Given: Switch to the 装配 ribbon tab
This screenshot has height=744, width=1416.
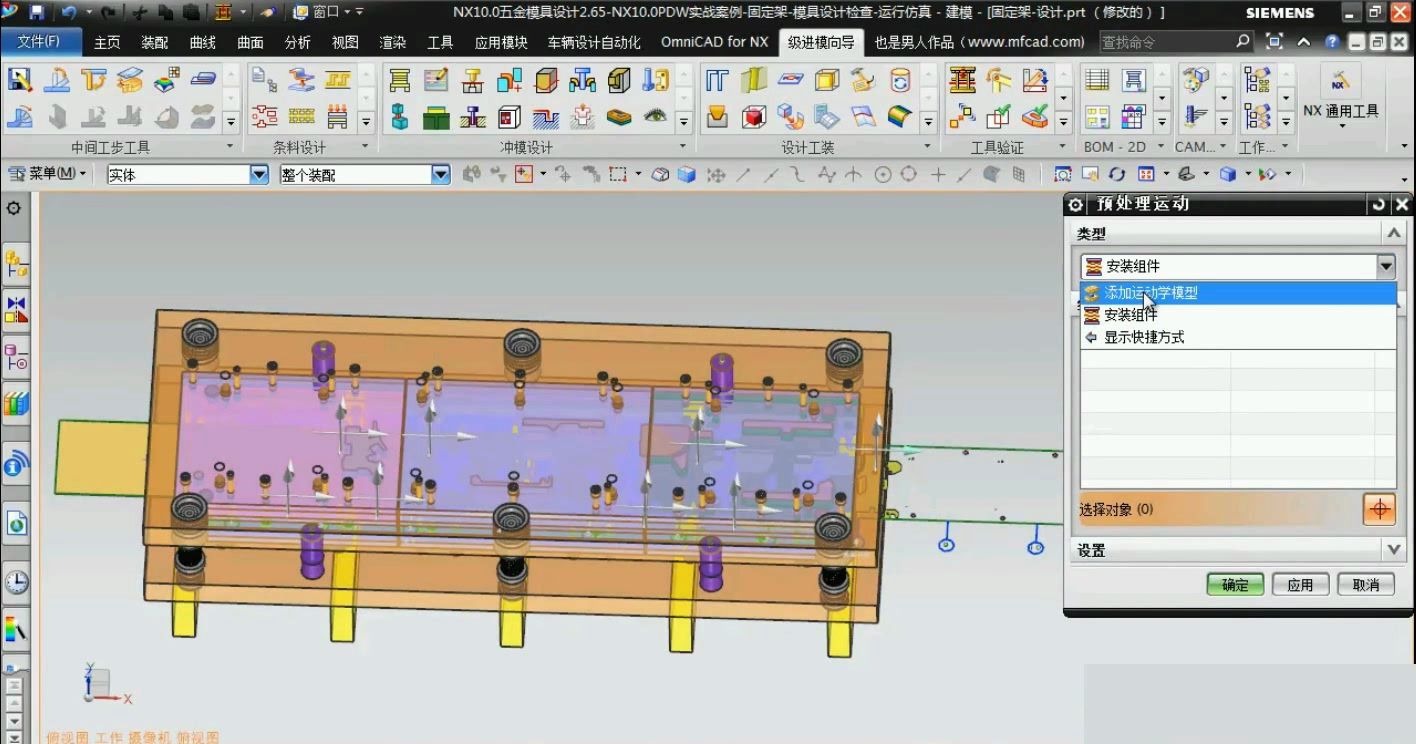Looking at the screenshot, I should coord(155,42).
